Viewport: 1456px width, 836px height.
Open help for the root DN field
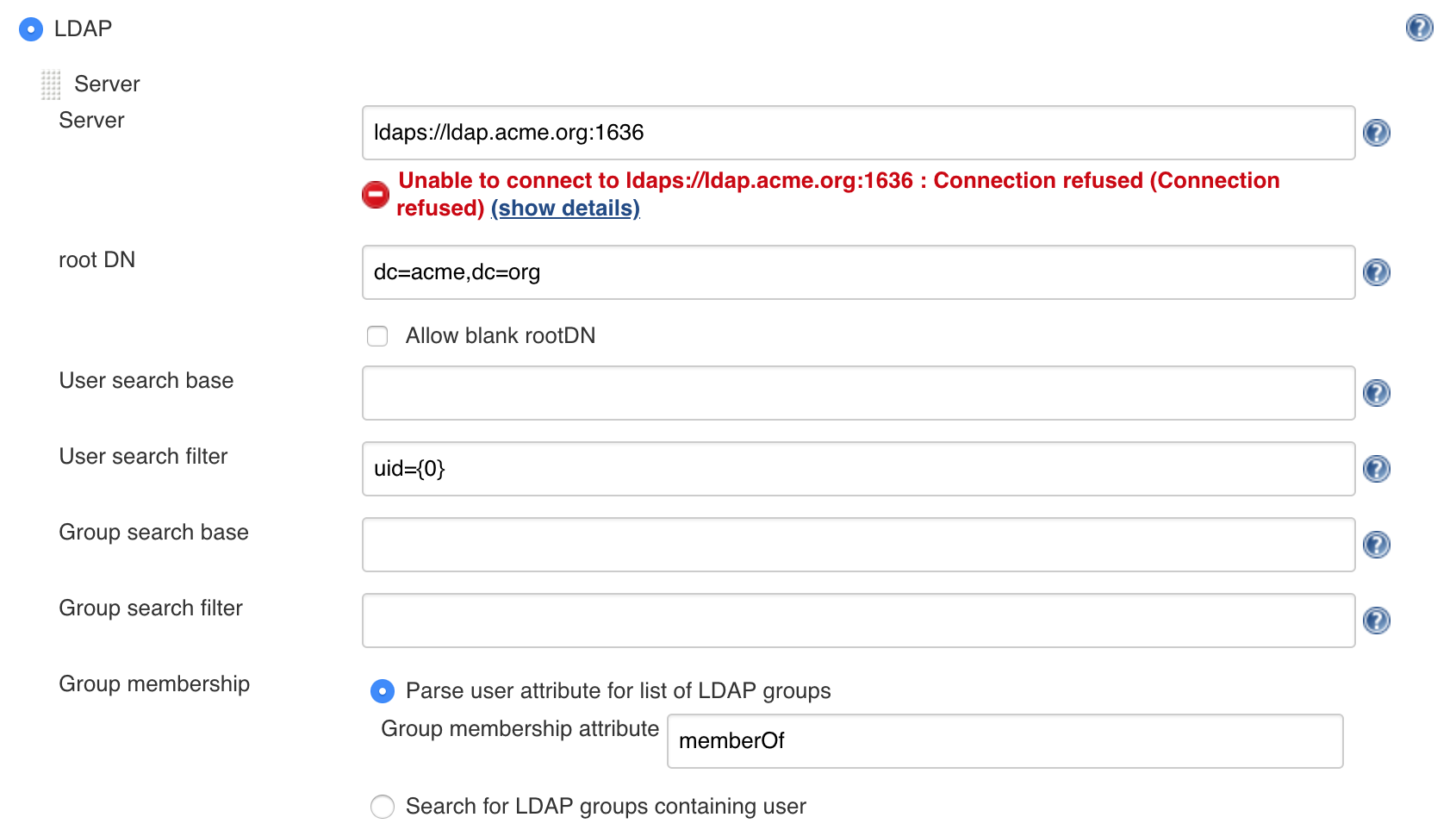click(1376, 272)
